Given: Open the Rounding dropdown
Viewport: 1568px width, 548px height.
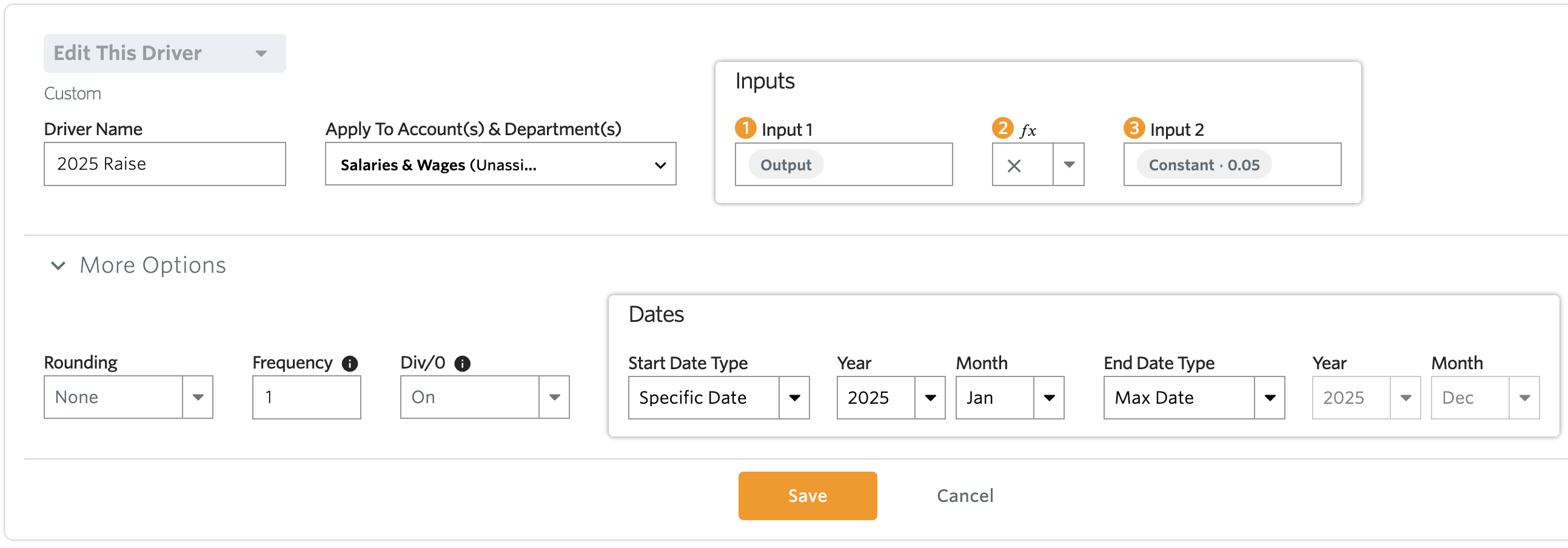Looking at the screenshot, I should (129, 397).
